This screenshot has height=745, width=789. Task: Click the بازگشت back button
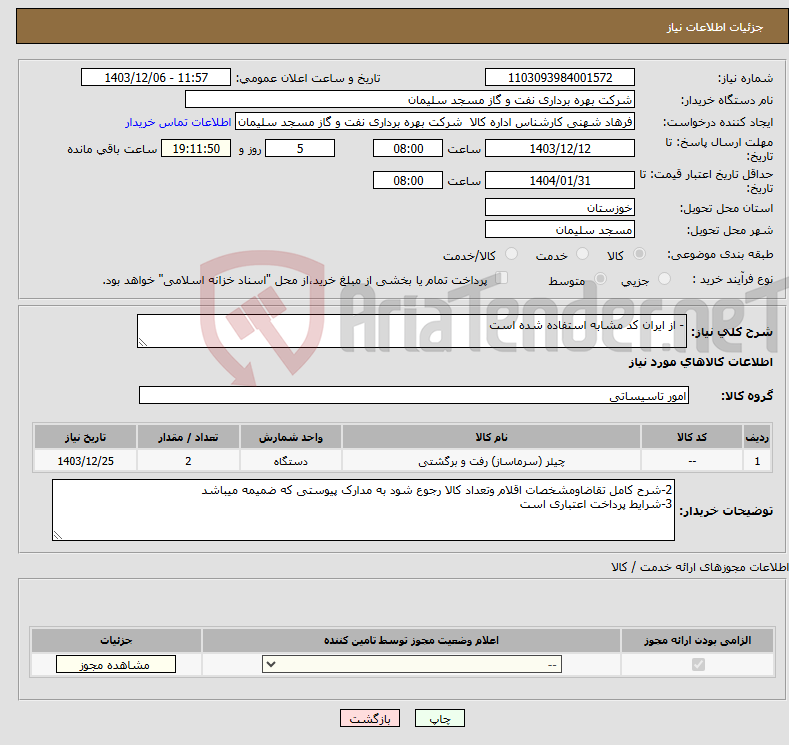coord(370,718)
